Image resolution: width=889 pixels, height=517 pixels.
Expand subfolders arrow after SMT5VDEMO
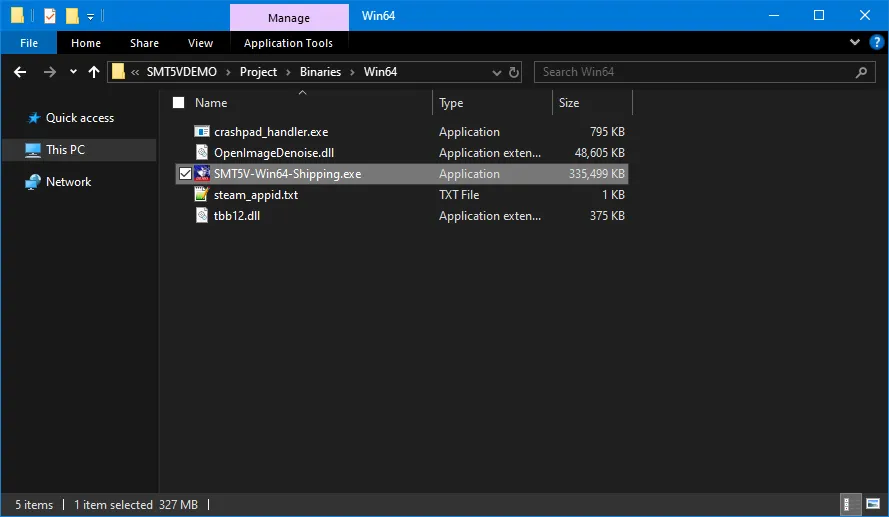pyautogui.click(x=228, y=73)
